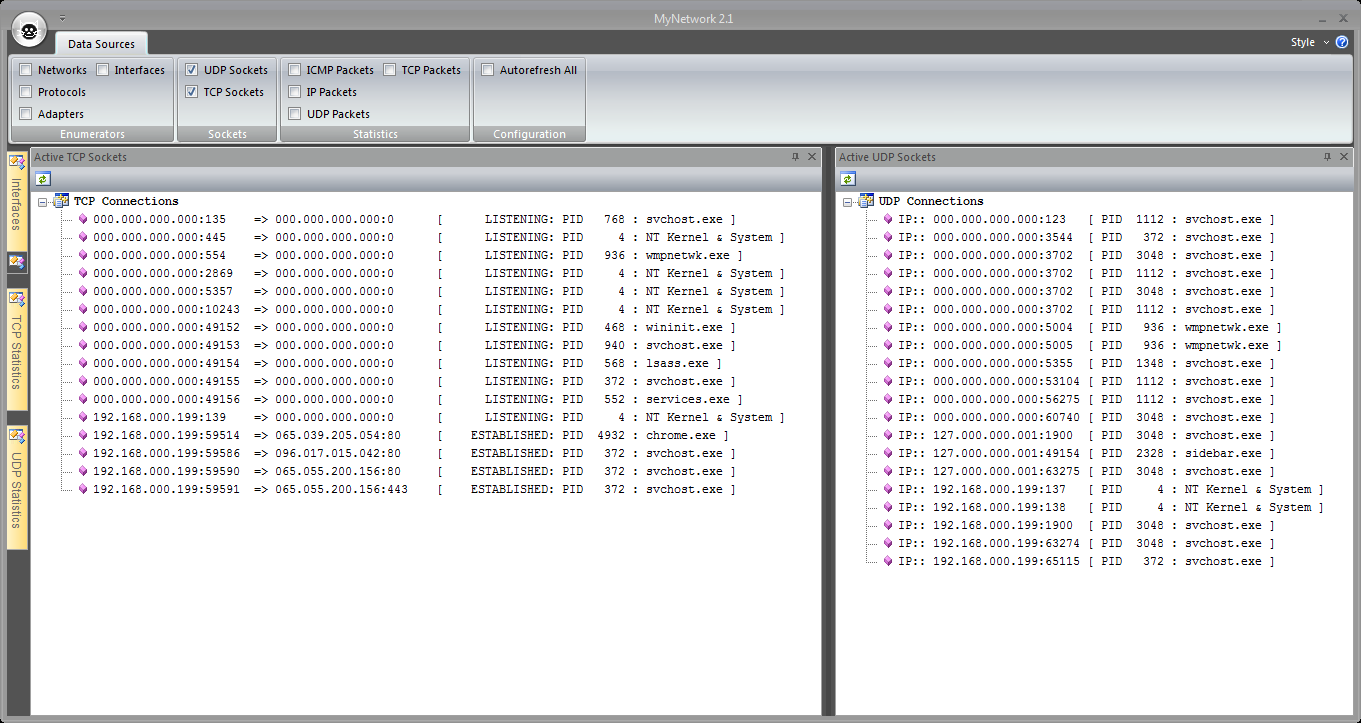Pin the Active UDP Sockets panel

[1328, 157]
